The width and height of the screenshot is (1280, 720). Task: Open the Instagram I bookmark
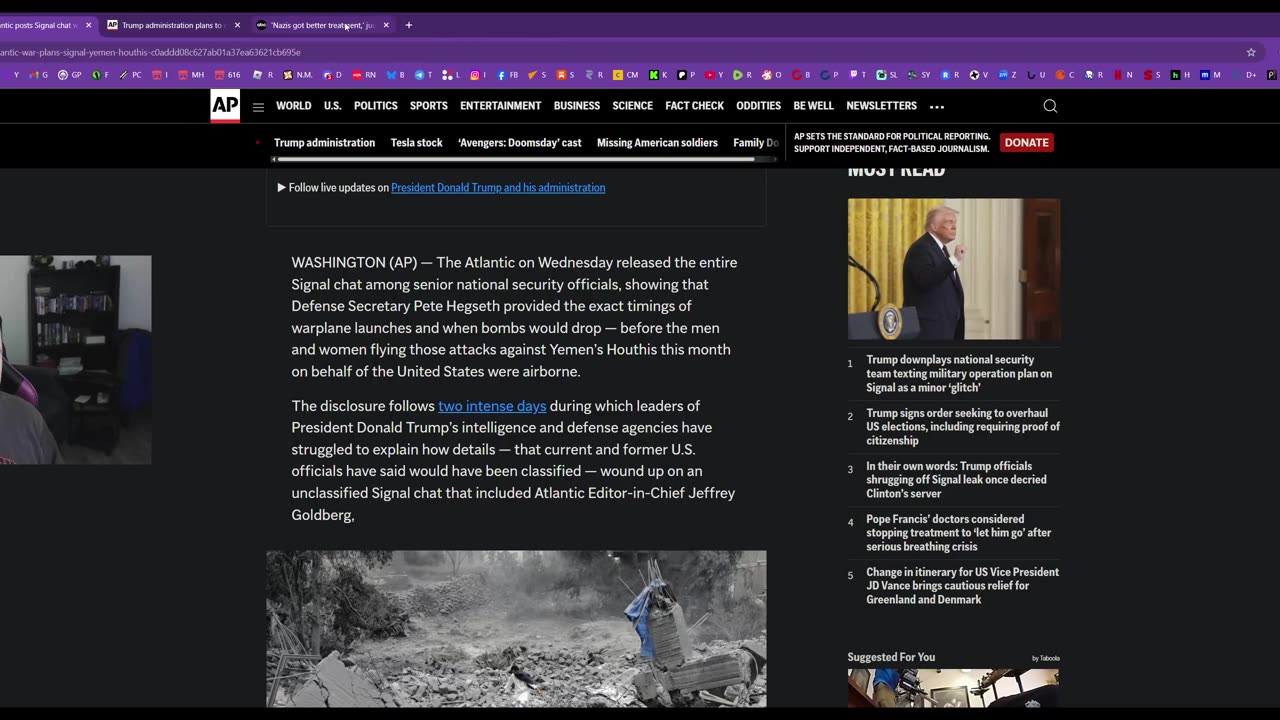[x=478, y=75]
